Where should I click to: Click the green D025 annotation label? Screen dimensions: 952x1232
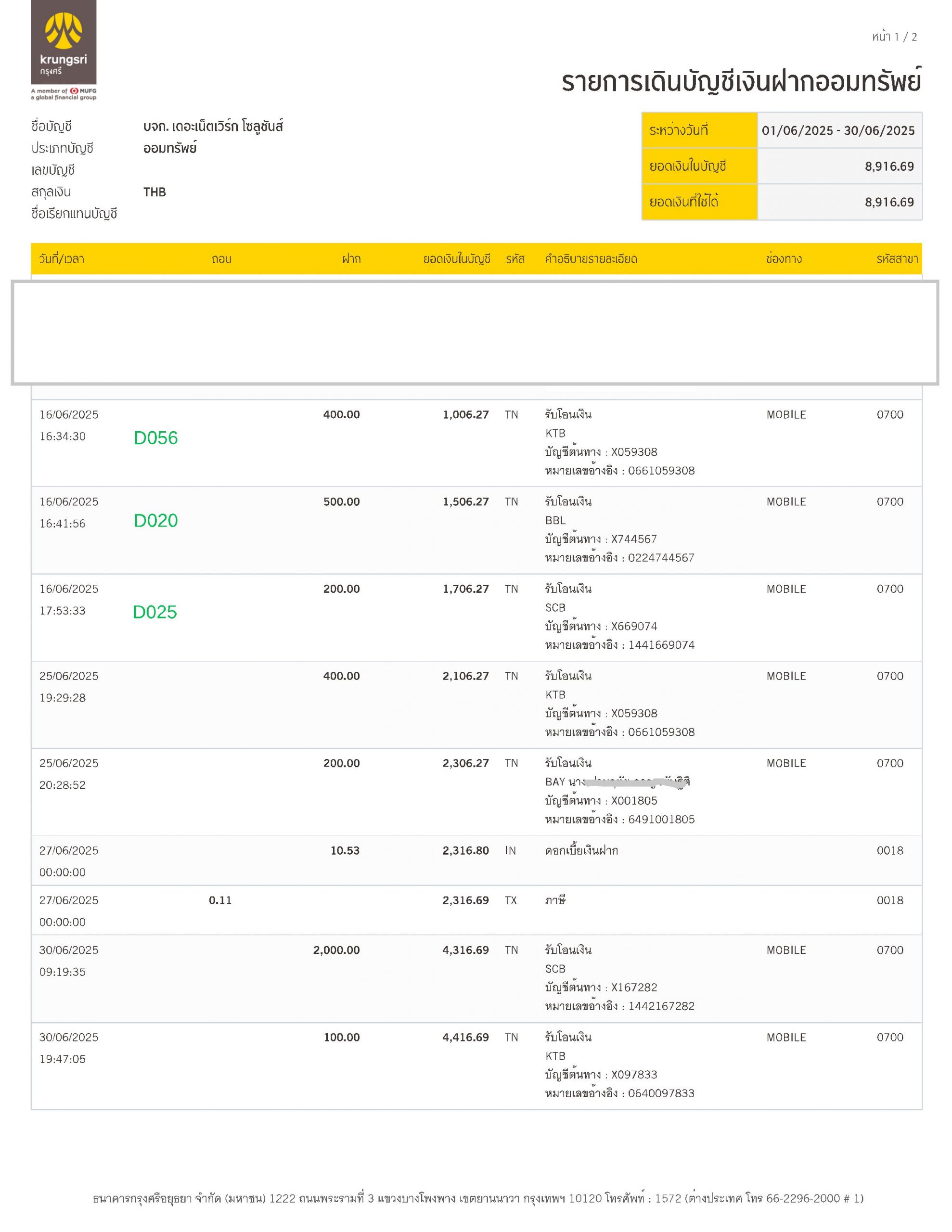coord(154,612)
